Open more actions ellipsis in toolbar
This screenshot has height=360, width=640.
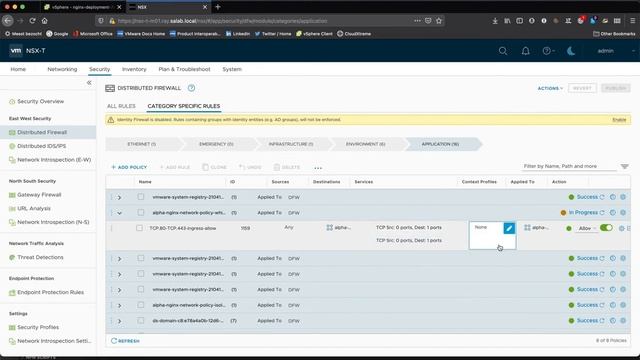pyautogui.click(x=318, y=168)
